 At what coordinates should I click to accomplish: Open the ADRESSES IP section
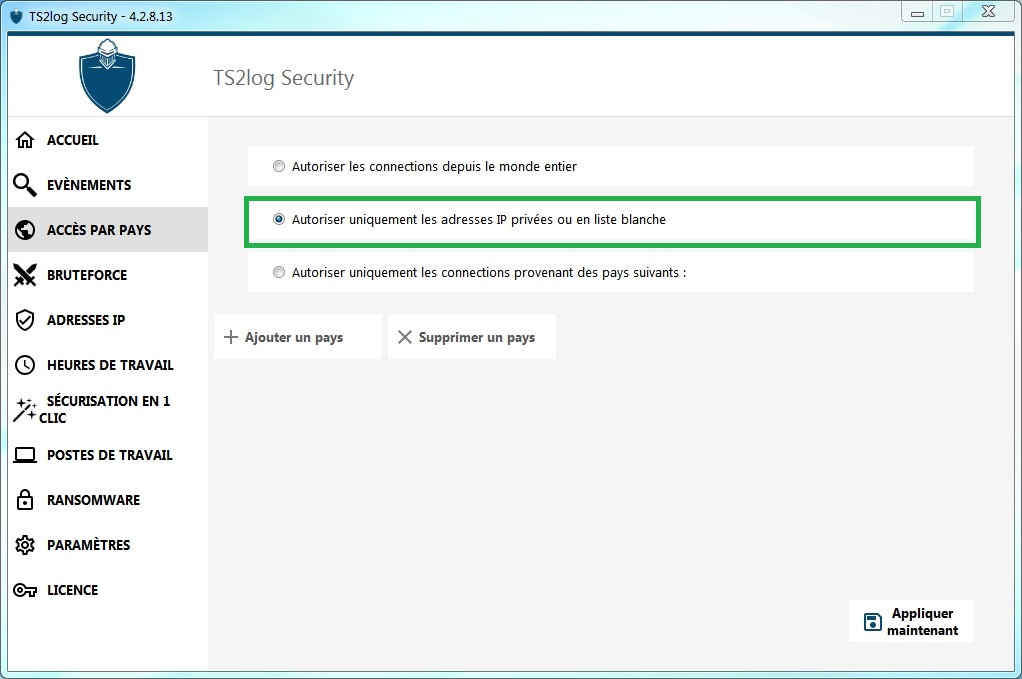108,319
